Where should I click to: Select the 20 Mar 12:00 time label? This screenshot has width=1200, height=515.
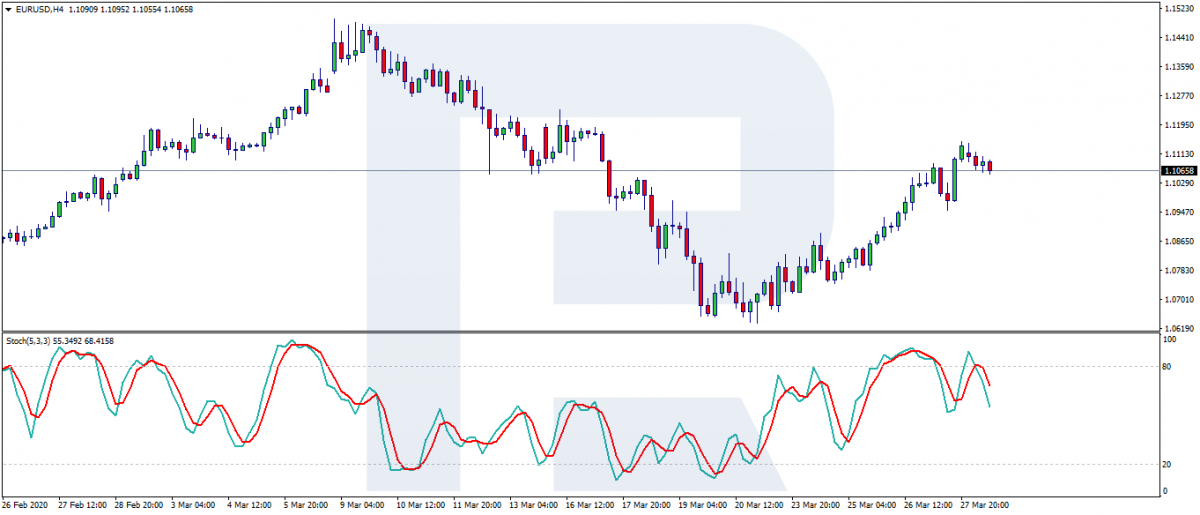click(762, 505)
